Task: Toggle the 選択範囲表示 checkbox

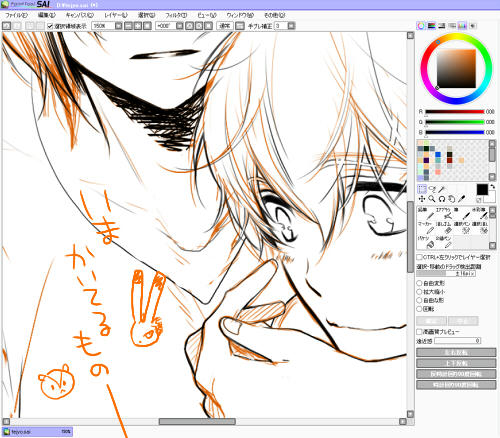Action: click(50, 26)
